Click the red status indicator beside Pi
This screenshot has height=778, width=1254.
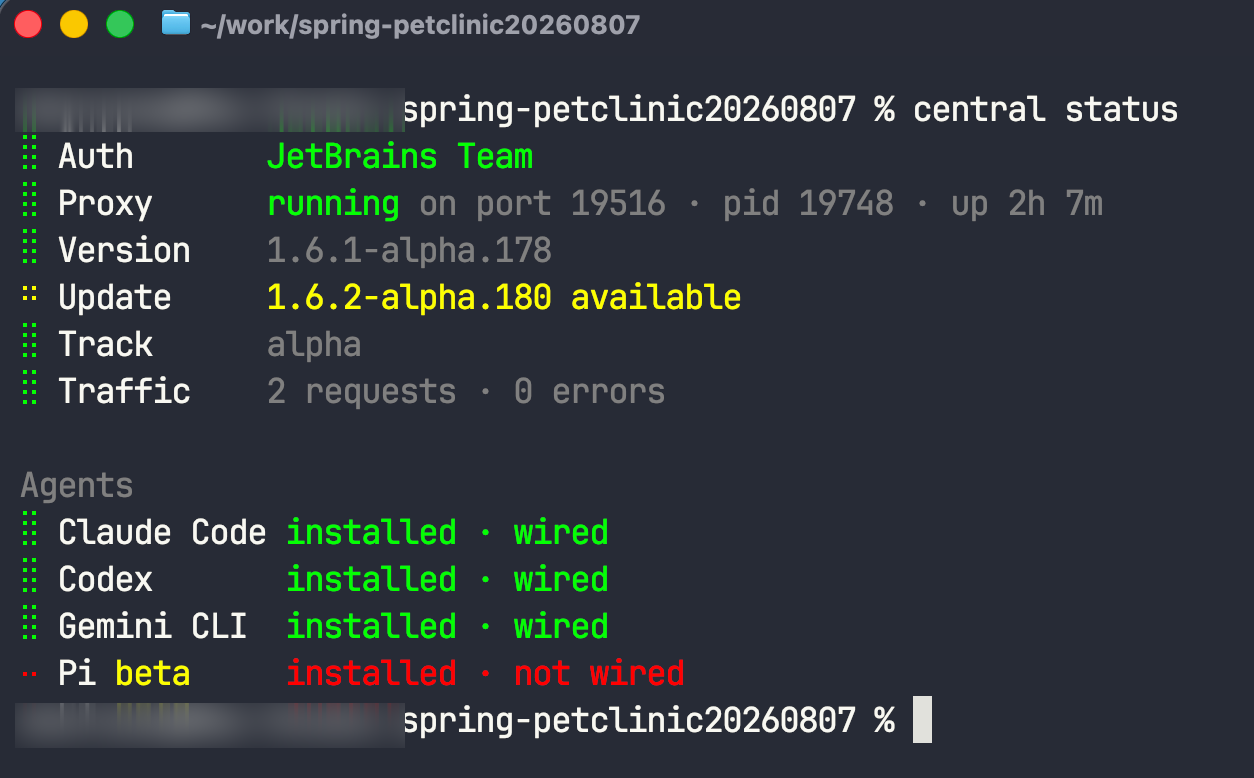(30, 673)
